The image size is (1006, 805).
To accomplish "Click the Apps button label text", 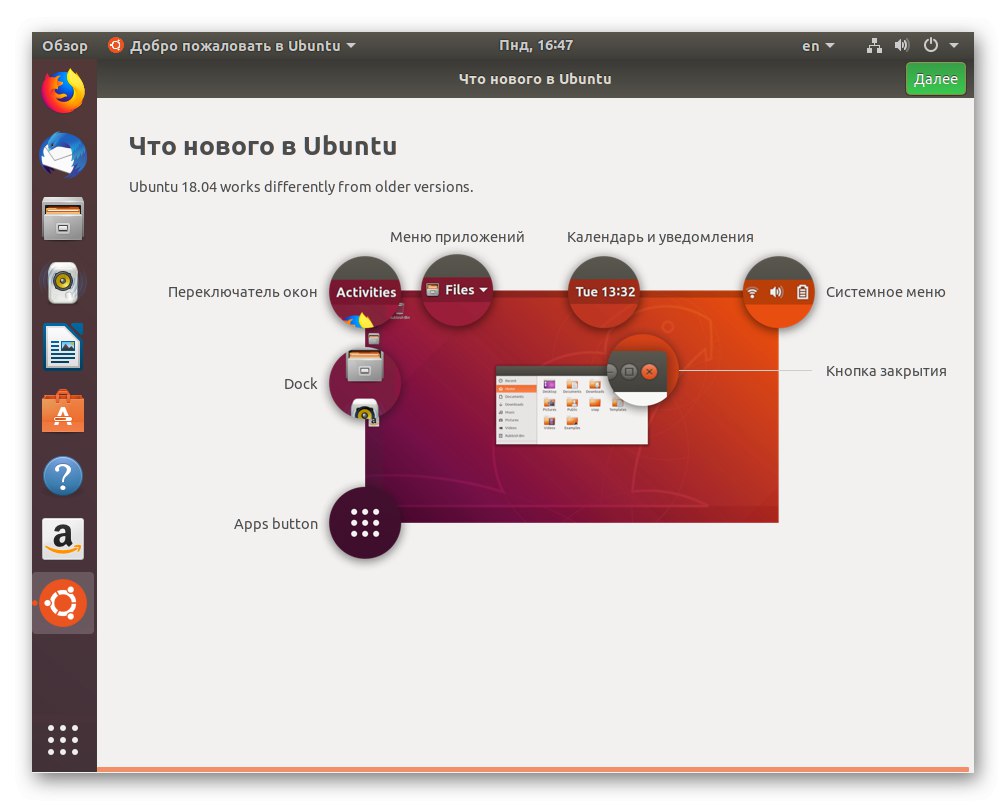I will tap(276, 524).
